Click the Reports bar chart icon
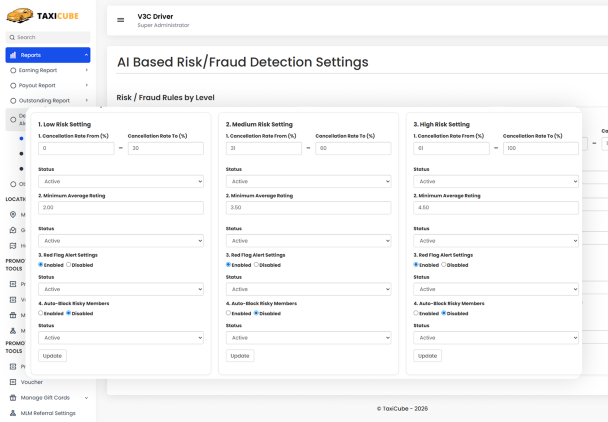The height and width of the screenshot is (422, 608). click(13, 55)
